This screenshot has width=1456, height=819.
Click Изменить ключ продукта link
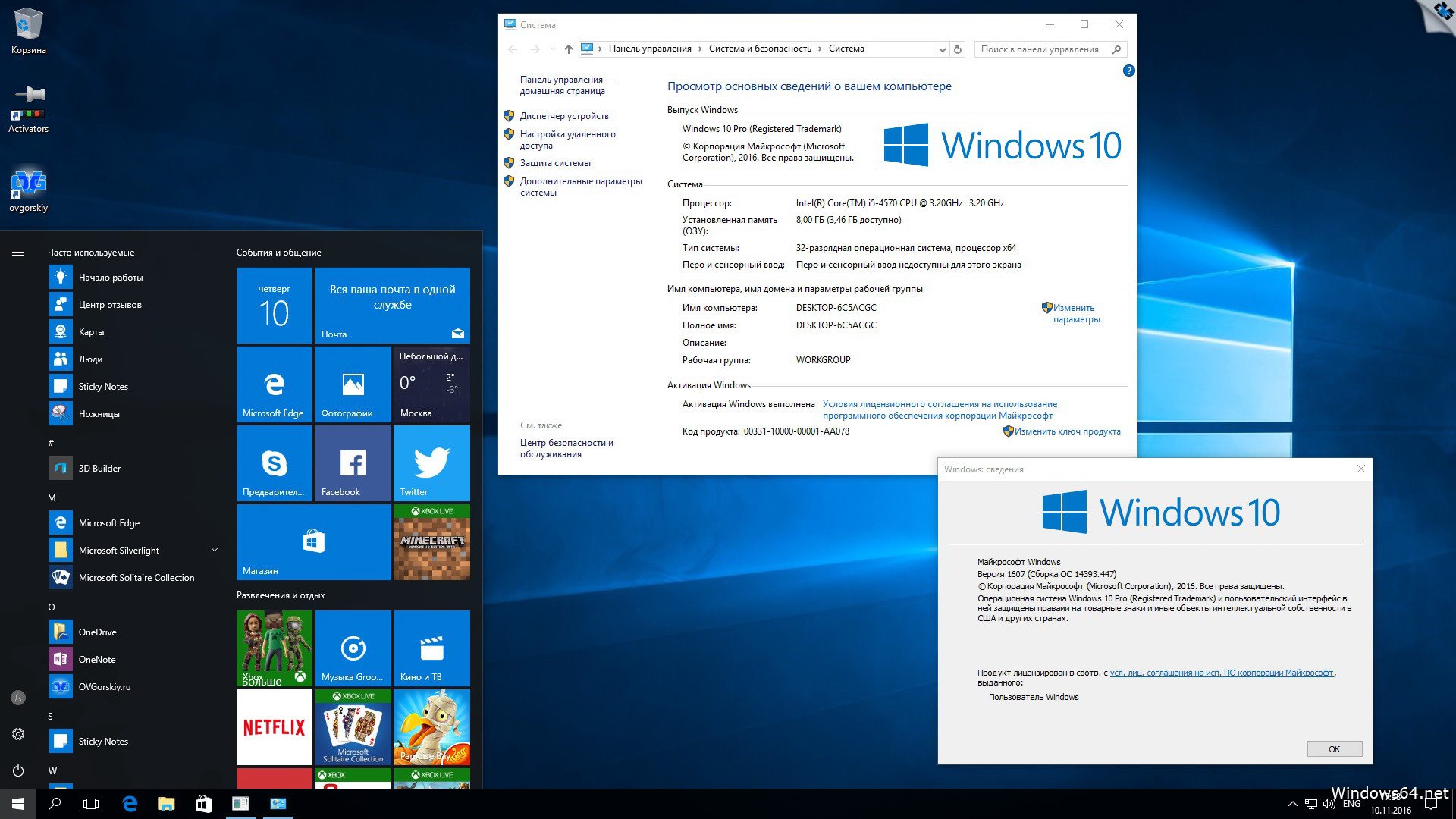pos(1067,431)
